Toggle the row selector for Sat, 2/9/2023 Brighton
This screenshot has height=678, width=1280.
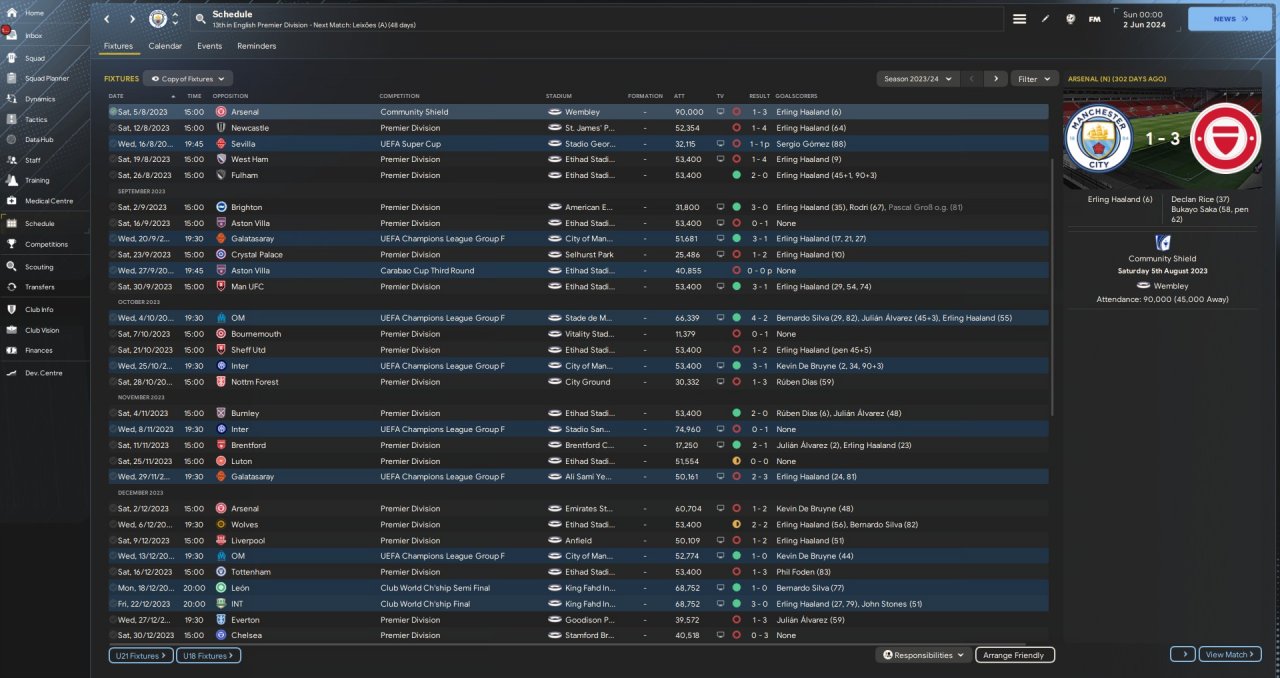click(x=113, y=207)
